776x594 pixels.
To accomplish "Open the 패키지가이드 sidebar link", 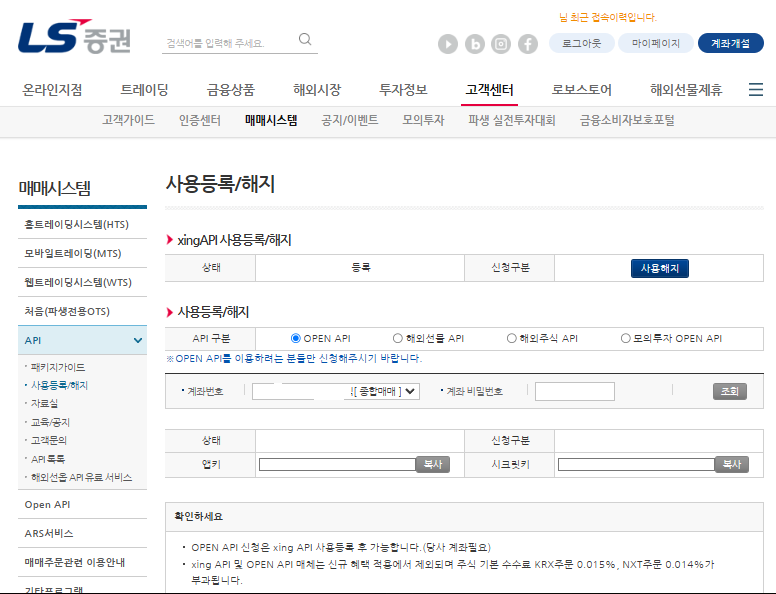I will 58,367.
